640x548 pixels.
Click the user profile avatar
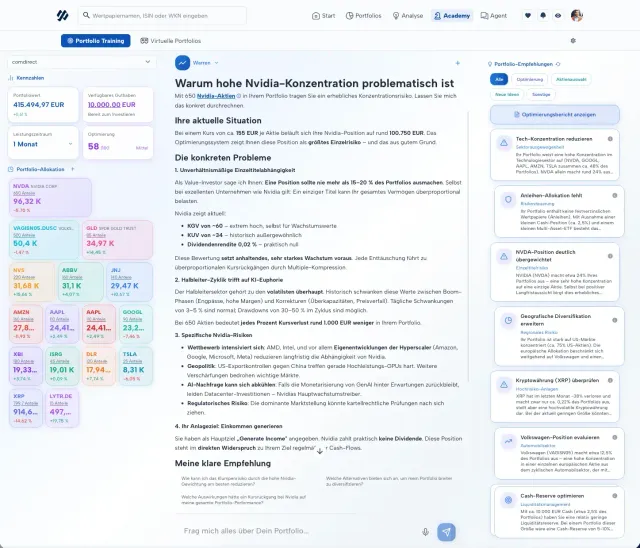[577, 16]
